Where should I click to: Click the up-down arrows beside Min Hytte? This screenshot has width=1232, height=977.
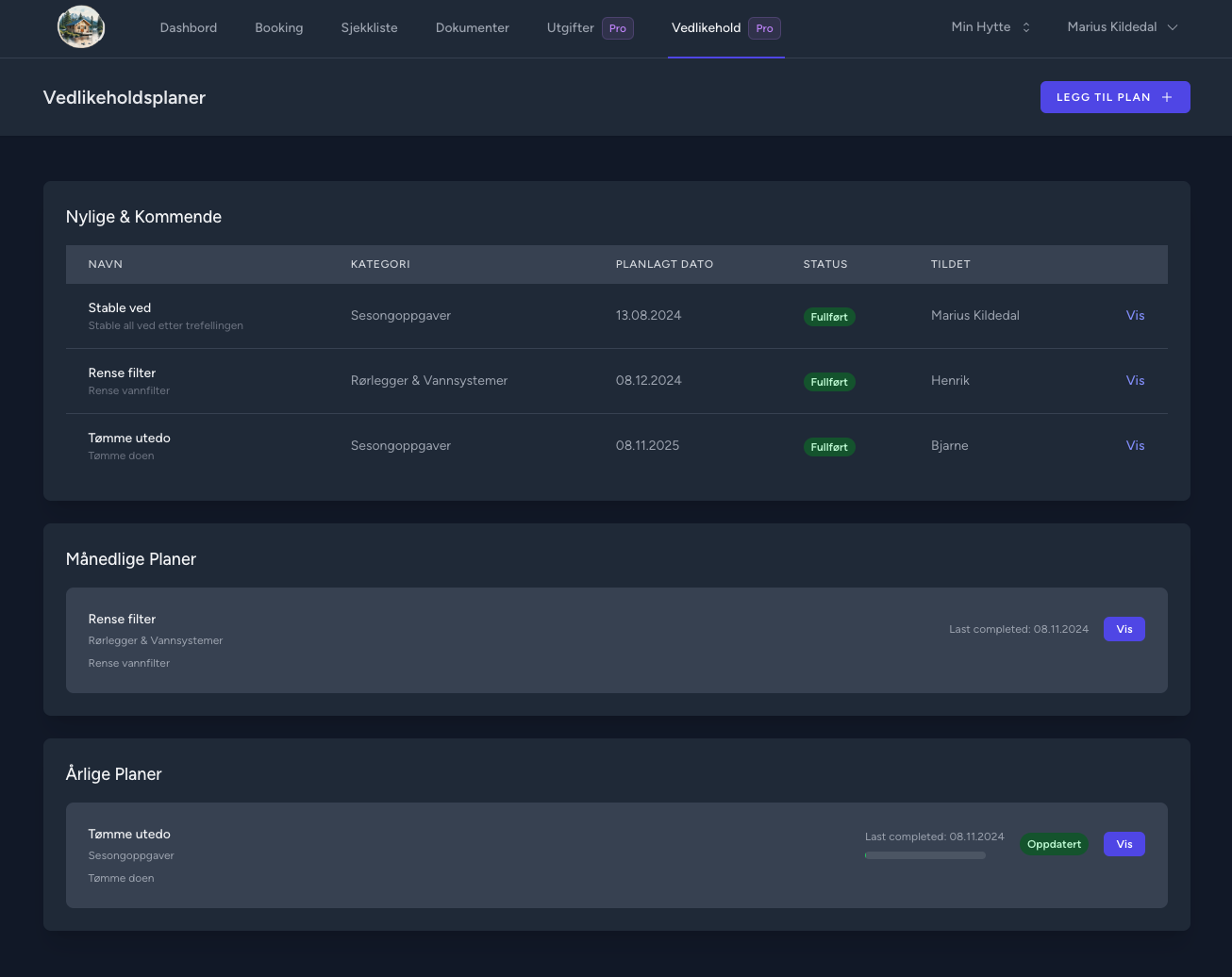(x=1026, y=27)
